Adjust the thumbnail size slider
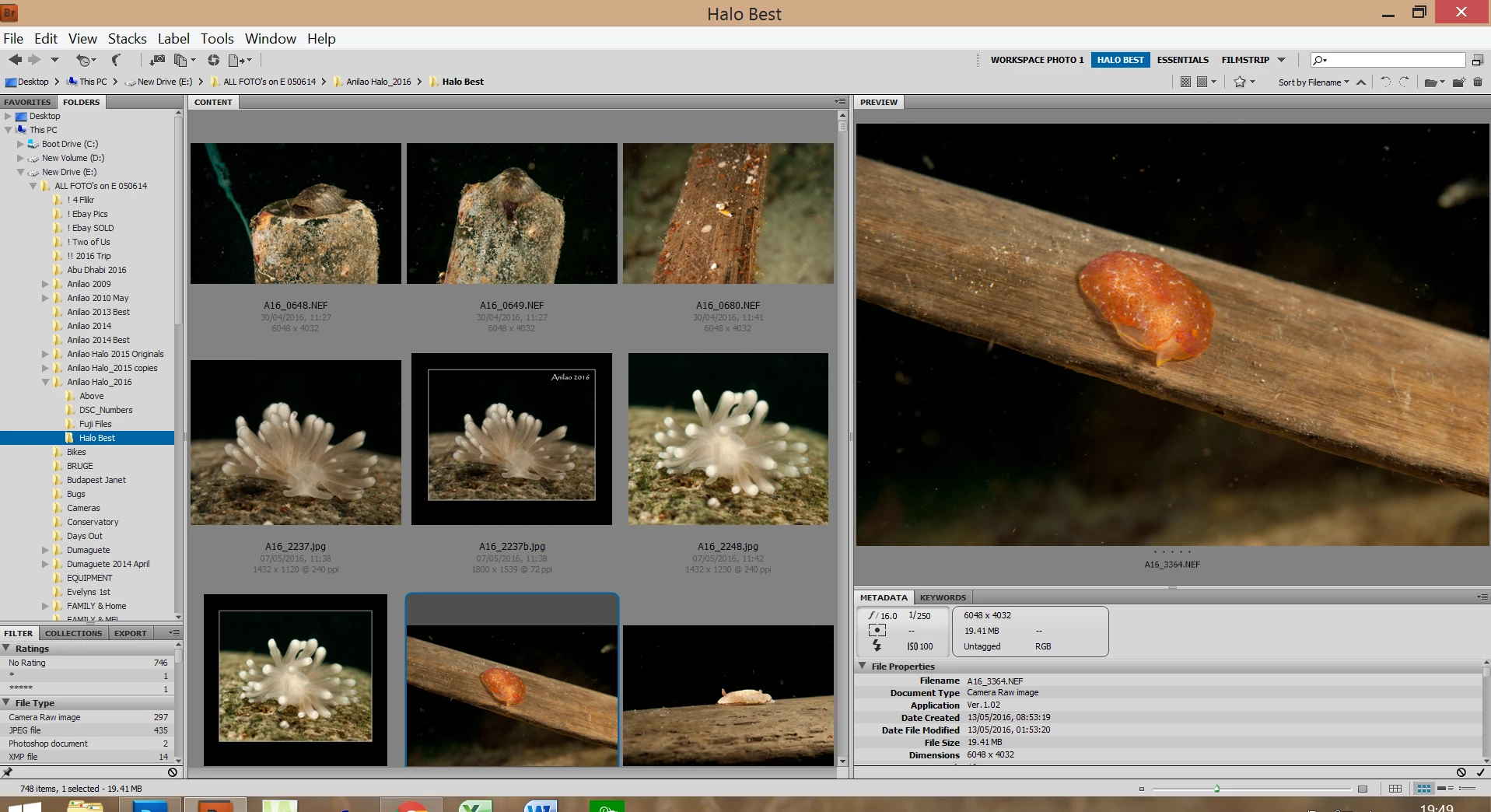 [x=1216, y=789]
